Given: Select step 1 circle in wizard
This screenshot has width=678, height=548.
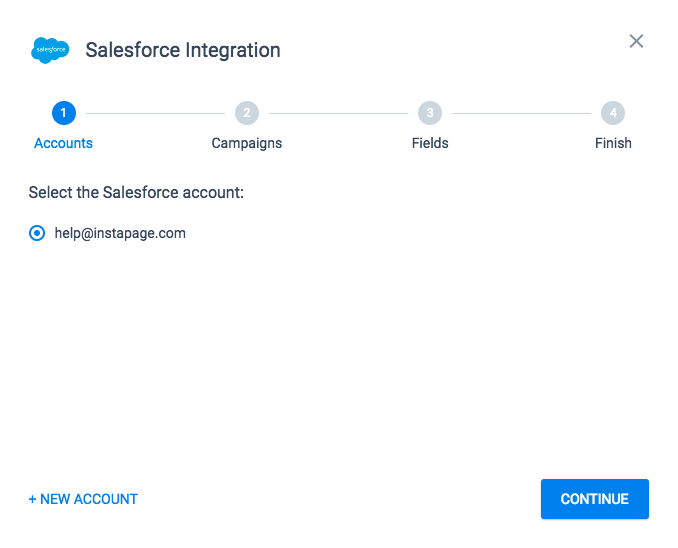Looking at the screenshot, I should [x=64, y=113].
